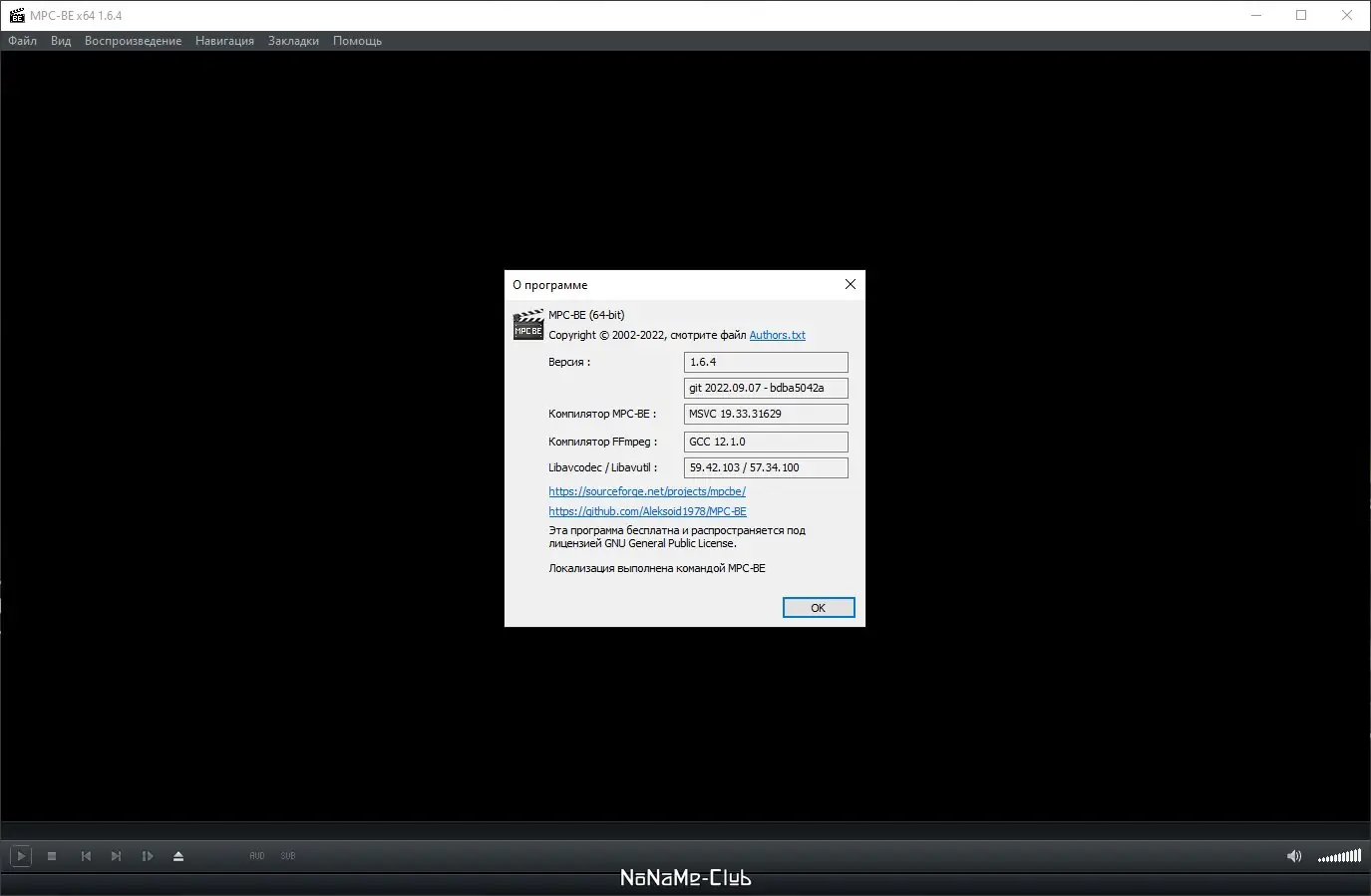This screenshot has height=896, width=1371.
Task: Open the Навигация menu
Action: (224, 40)
